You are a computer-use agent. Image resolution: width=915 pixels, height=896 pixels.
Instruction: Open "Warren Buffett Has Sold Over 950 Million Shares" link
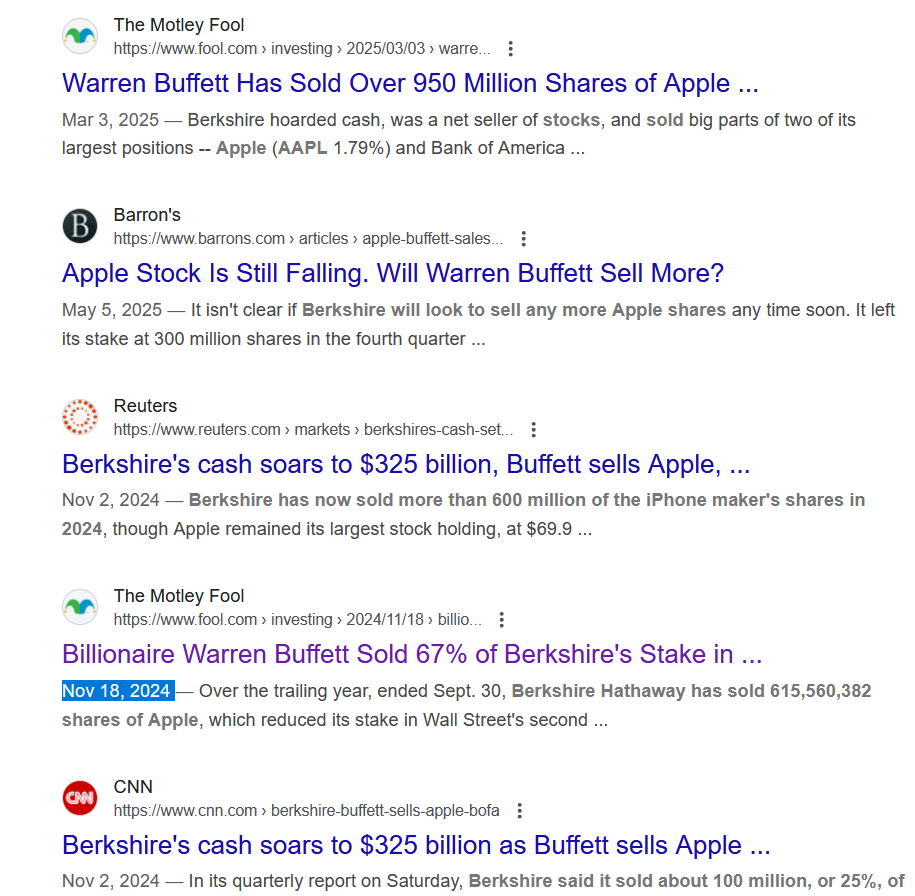(410, 83)
